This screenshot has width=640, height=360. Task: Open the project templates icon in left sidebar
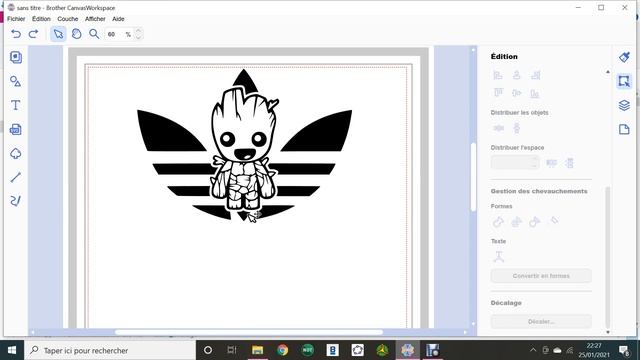click(x=16, y=57)
